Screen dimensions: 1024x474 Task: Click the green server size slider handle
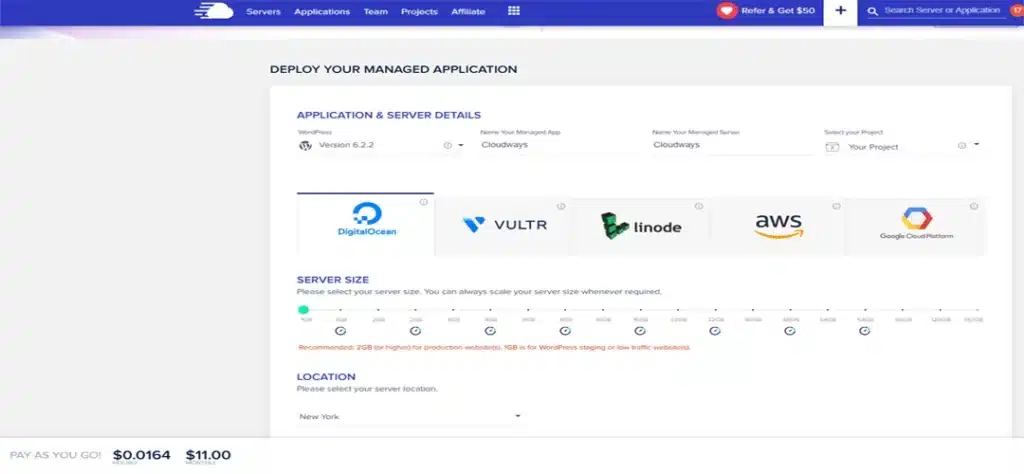pyautogui.click(x=303, y=309)
